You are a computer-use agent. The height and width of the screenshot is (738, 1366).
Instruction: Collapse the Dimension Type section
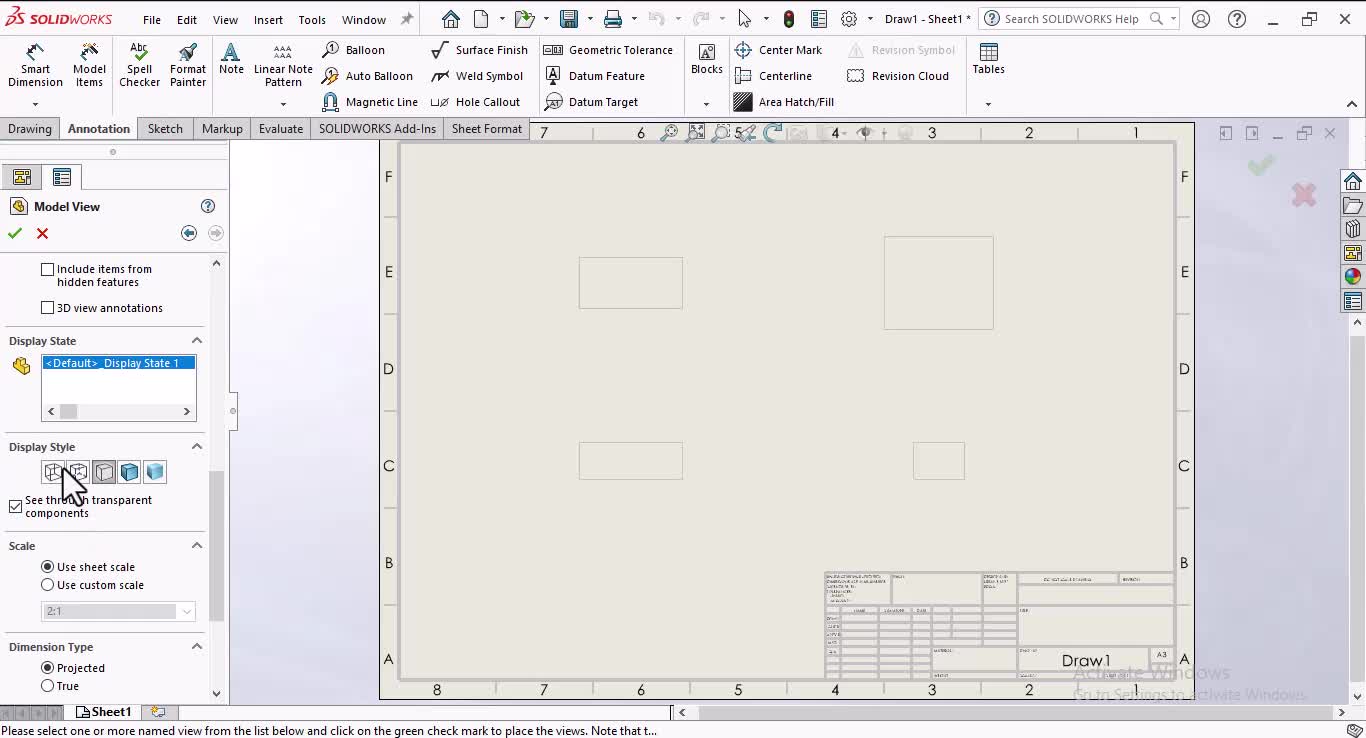point(197,646)
